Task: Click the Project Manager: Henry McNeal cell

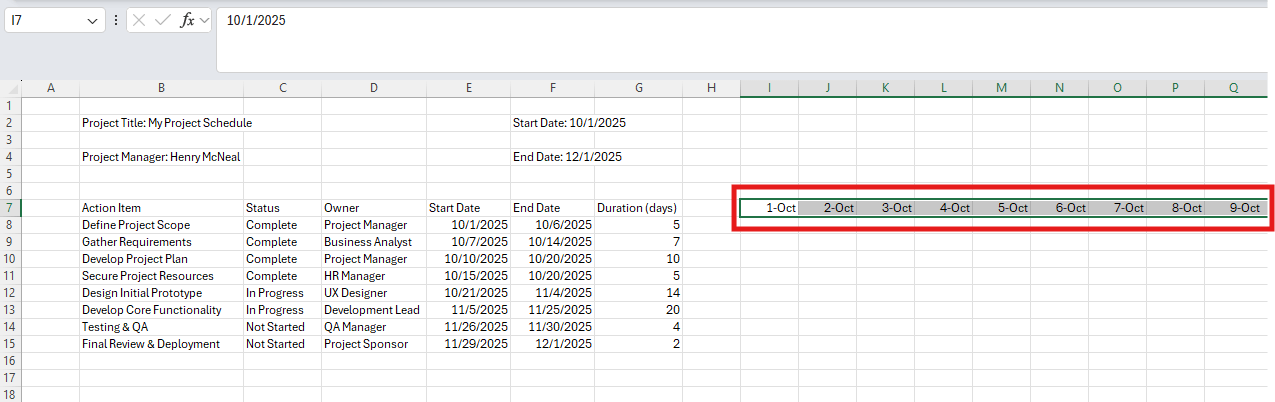Action: click(161, 157)
